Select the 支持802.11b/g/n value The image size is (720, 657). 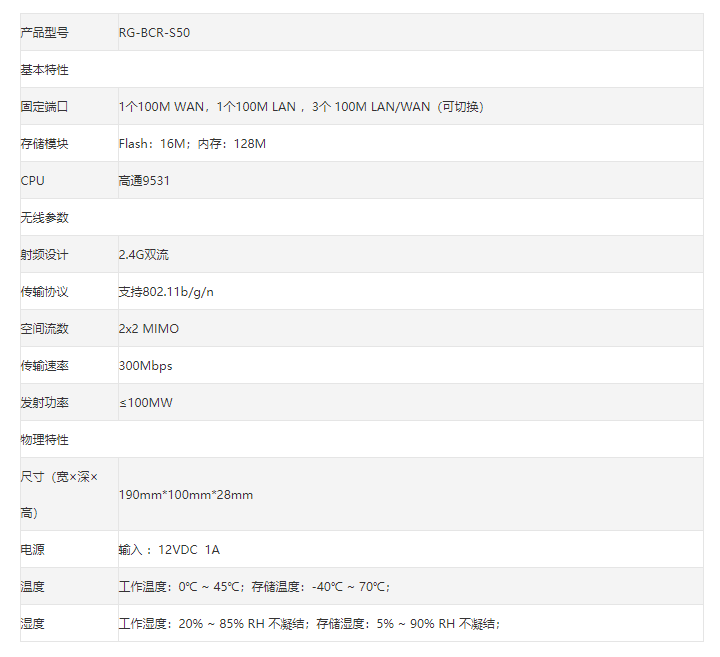[x=166, y=292]
